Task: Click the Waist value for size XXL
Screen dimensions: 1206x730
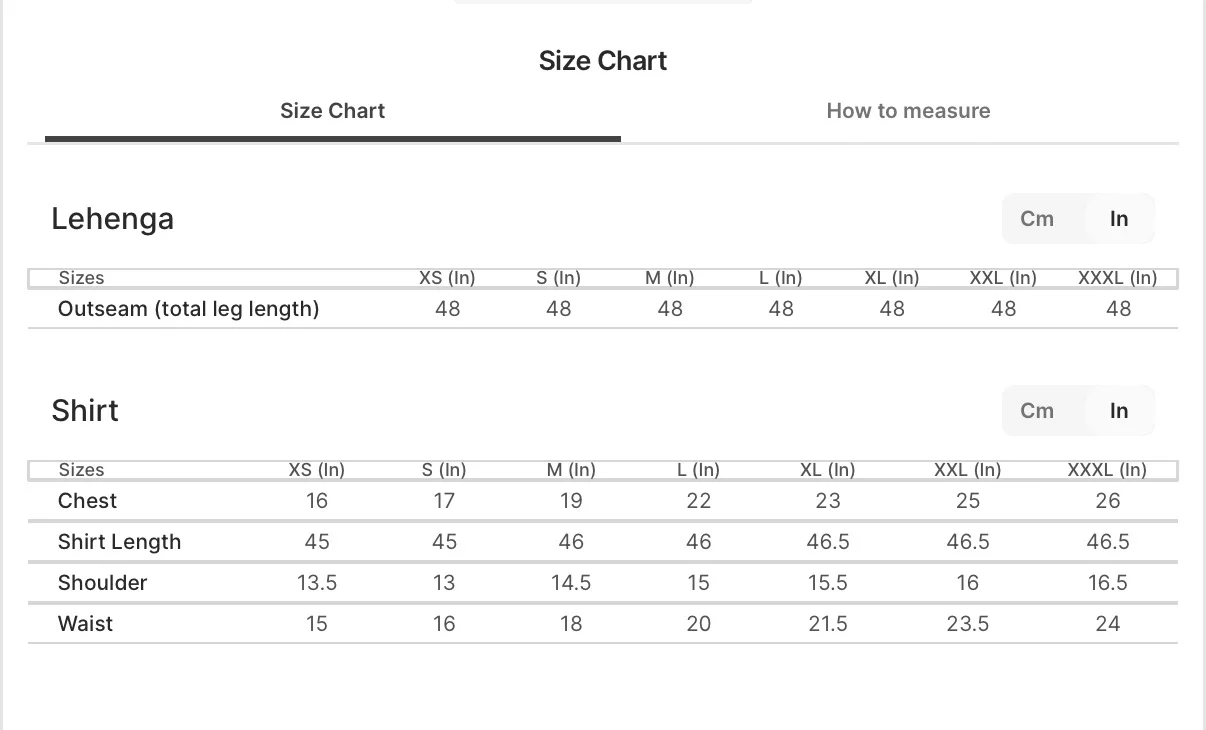Action: coord(967,624)
